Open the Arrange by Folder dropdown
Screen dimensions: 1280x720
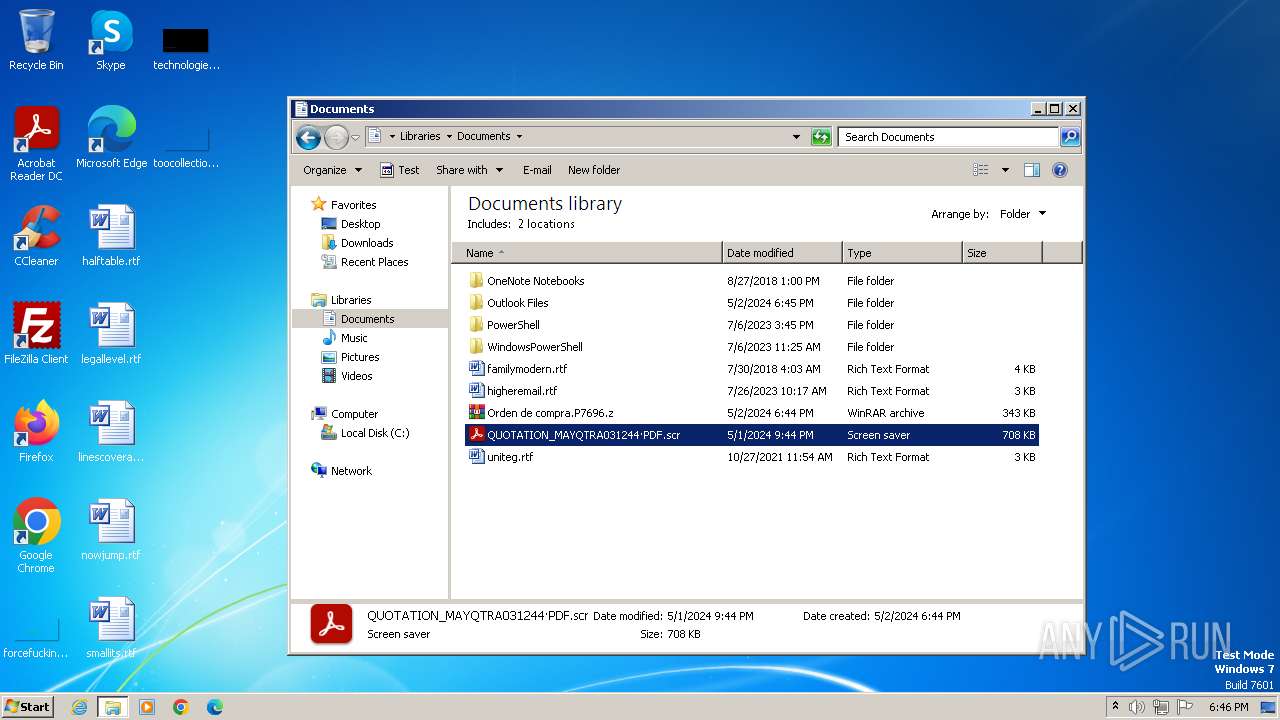pyautogui.click(x=1022, y=214)
